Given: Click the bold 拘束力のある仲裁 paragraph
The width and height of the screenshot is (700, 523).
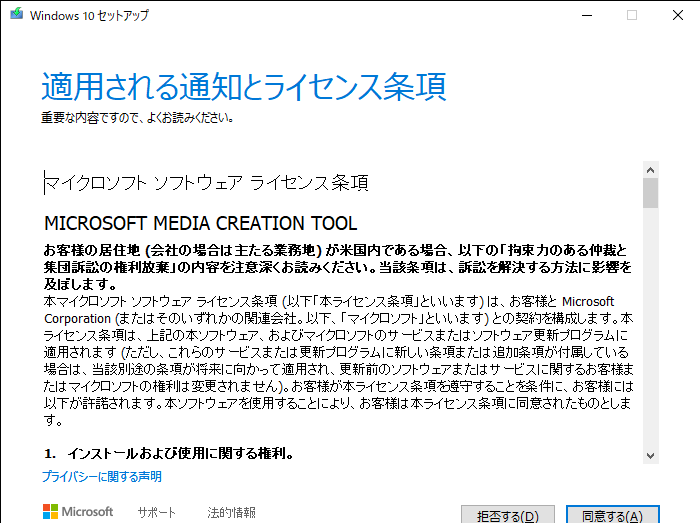Looking at the screenshot, I should coord(338,267).
